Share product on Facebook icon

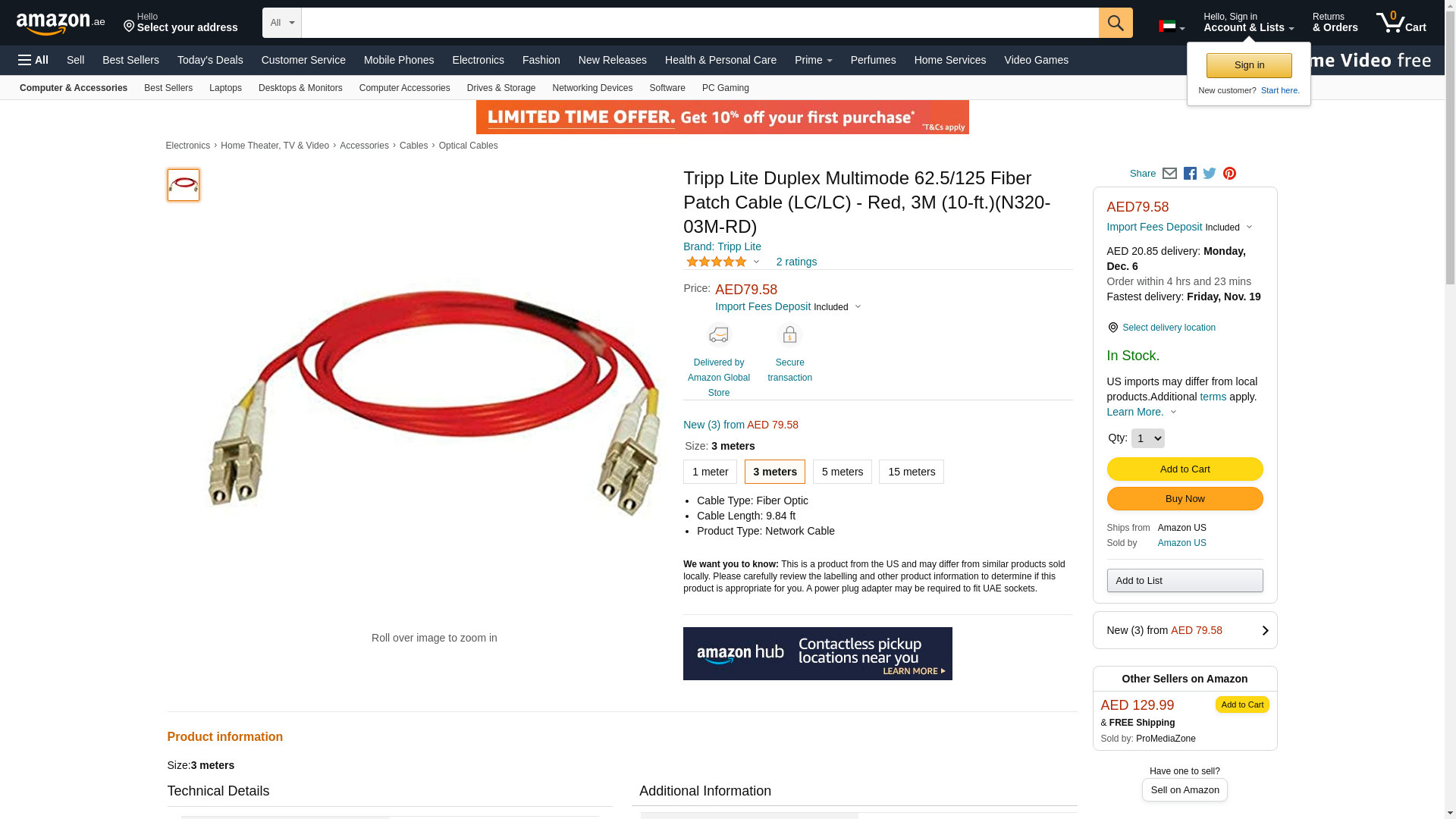point(1190,174)
